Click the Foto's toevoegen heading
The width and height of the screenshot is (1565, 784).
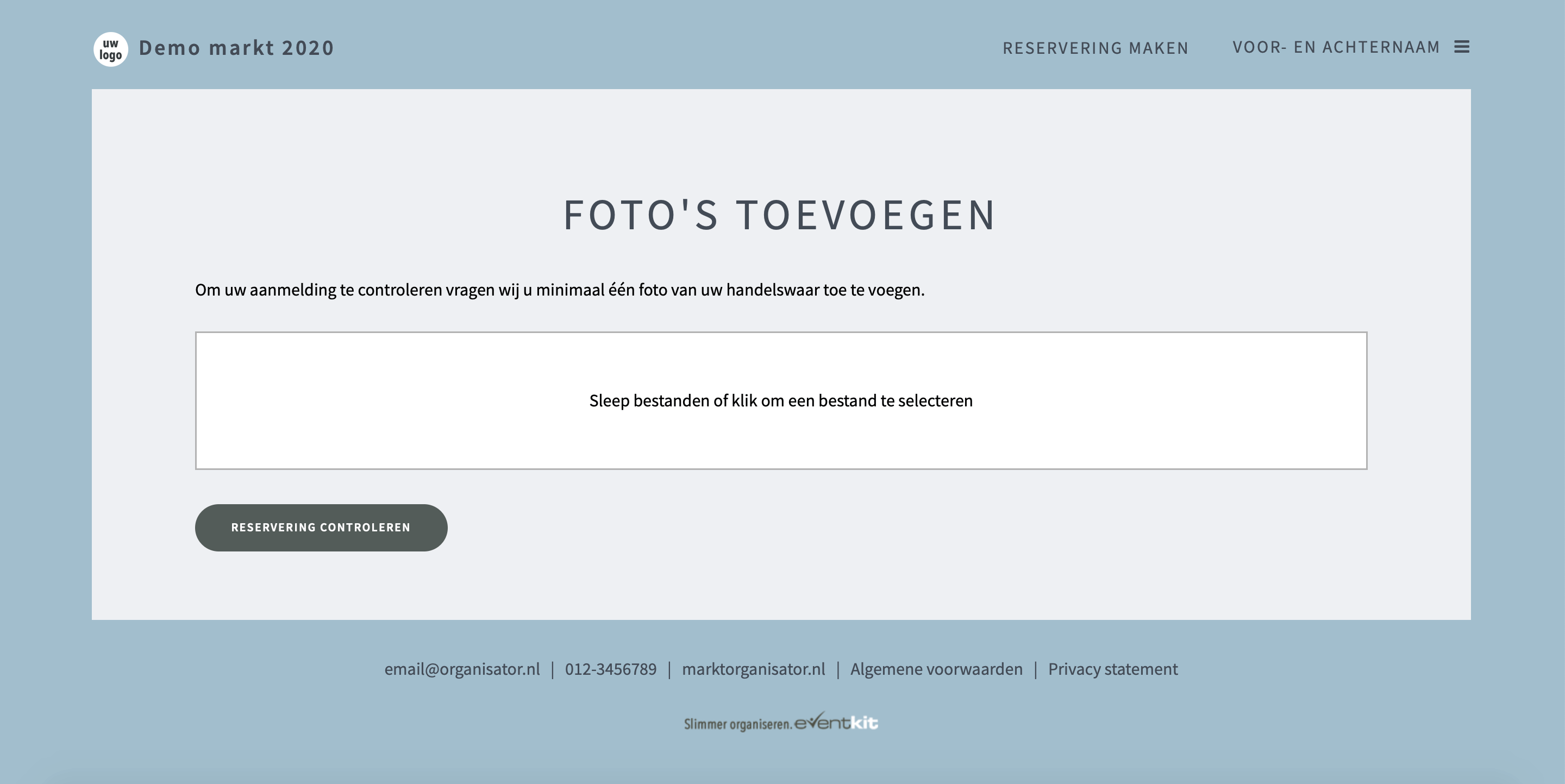point(780,215)
